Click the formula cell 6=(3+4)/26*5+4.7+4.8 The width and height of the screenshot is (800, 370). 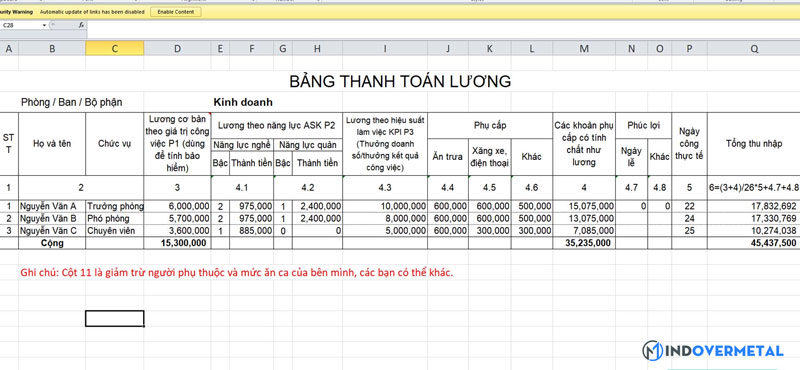(753, 188)
